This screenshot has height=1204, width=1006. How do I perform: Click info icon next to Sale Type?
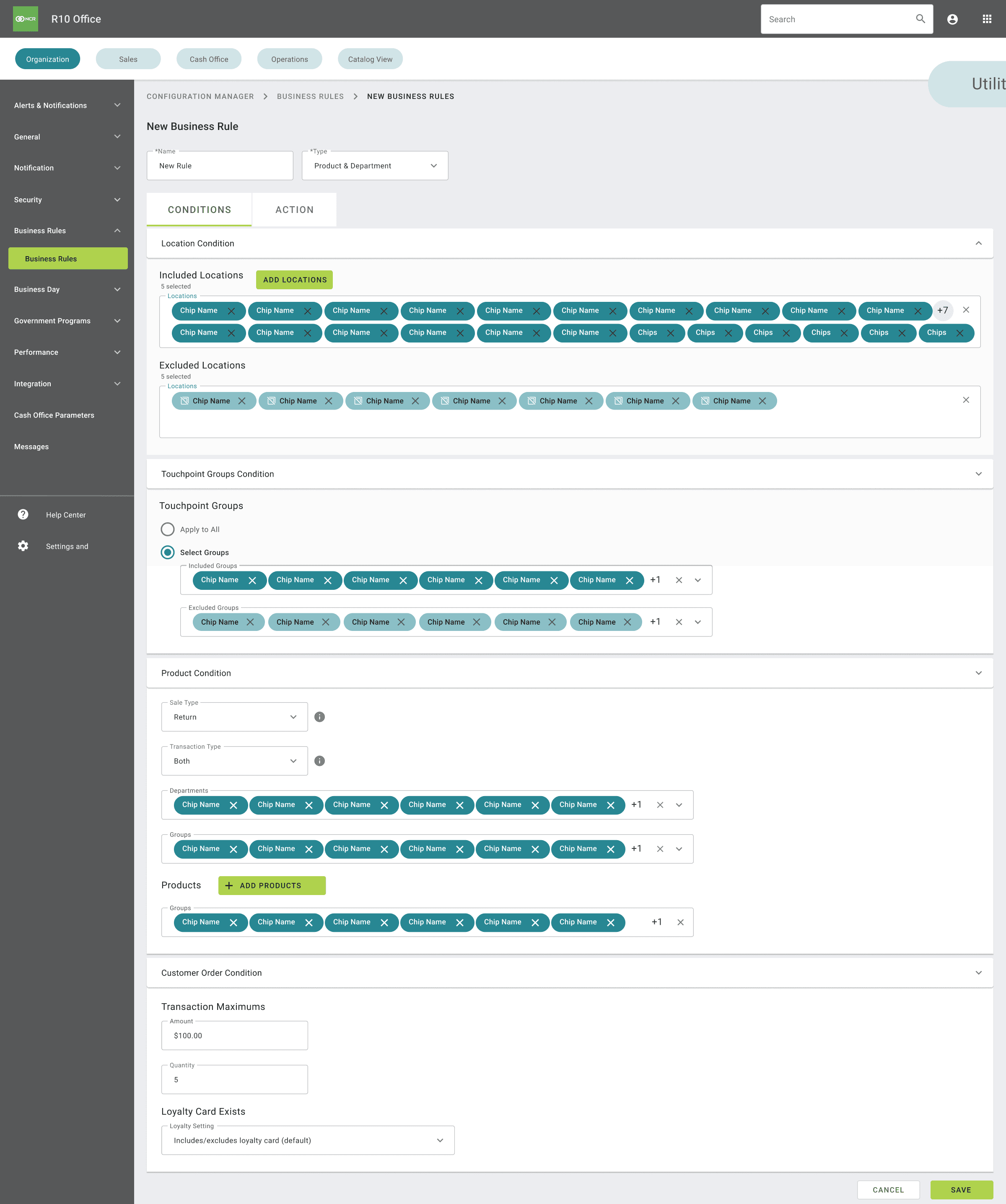pos(320,717)
